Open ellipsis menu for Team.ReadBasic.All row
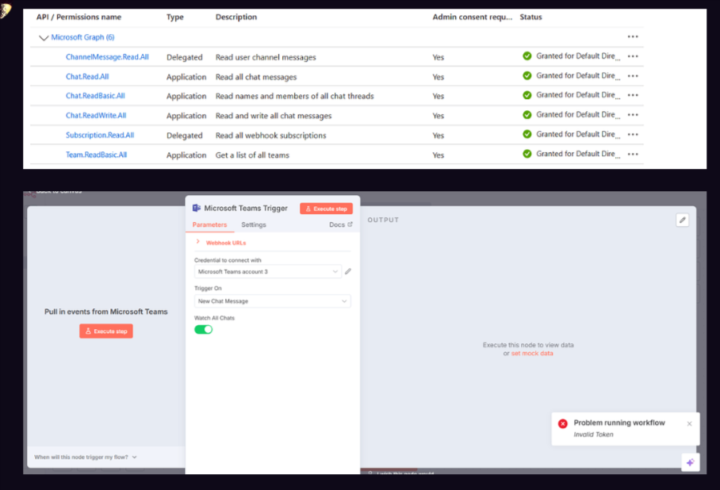This screenshot has width=720, height=490. (633, 154)
